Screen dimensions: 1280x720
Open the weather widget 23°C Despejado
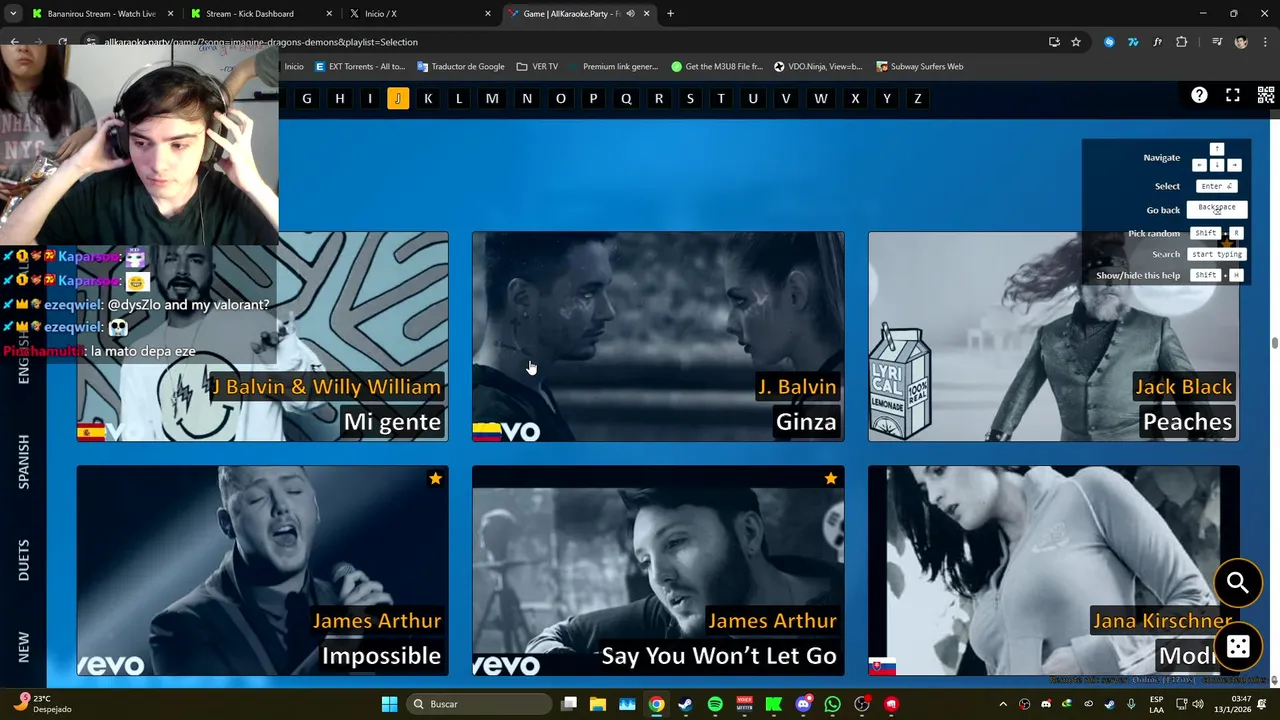(x=42, y=704)
